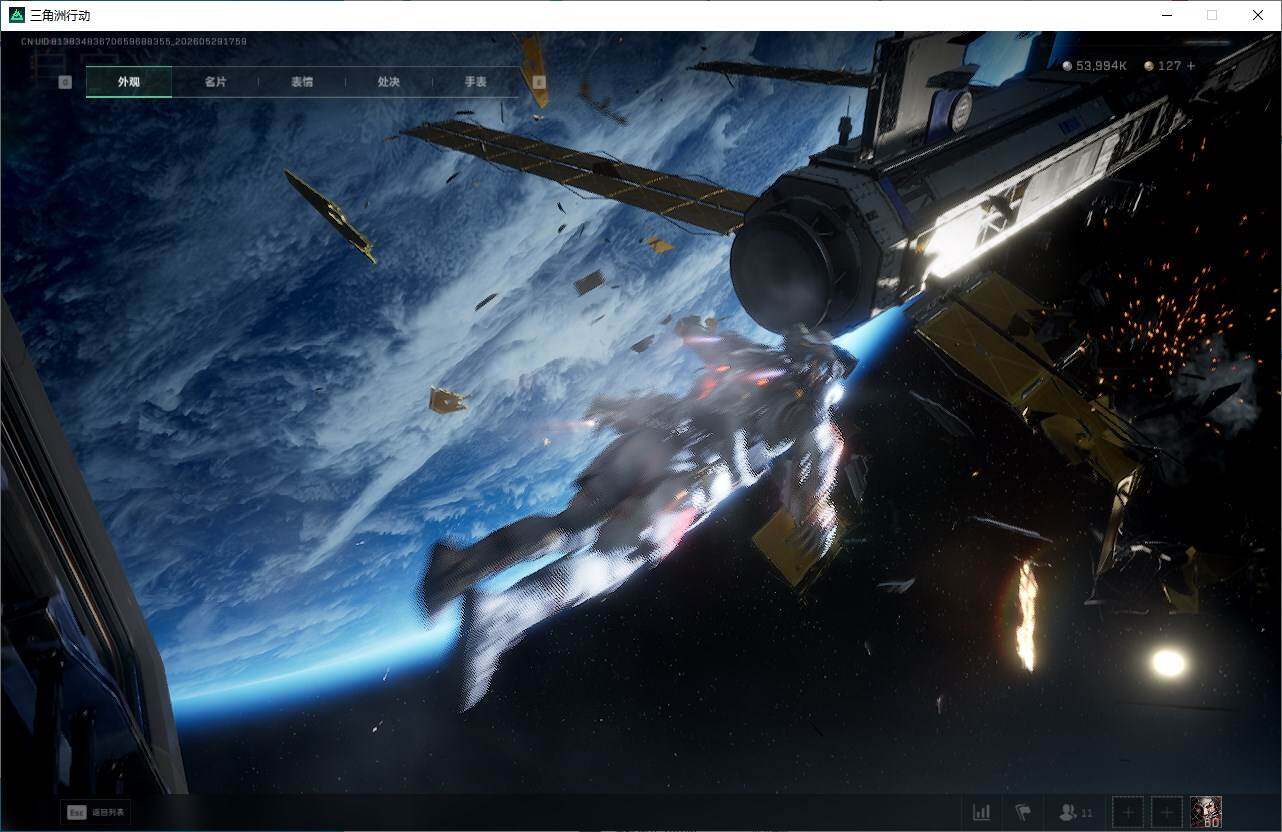Click the E key next-tab icon
This screenshot has height=832, width=1282.
click(x=539, y=82)
